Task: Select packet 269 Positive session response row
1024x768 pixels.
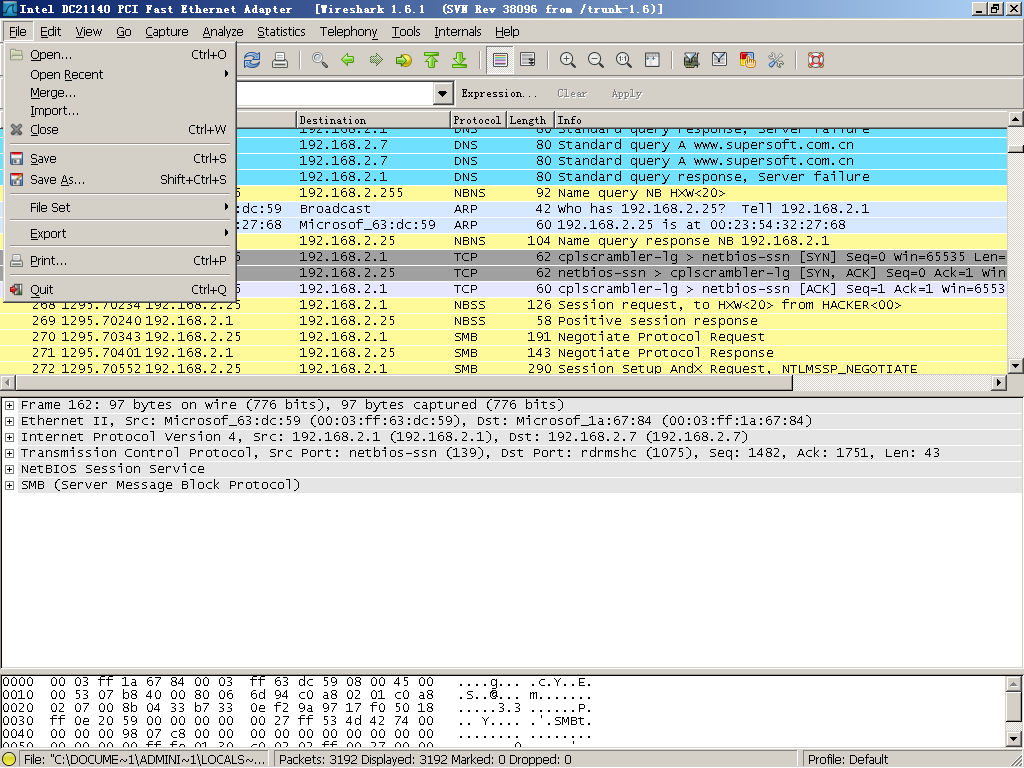Action: [x=504, y=321]
